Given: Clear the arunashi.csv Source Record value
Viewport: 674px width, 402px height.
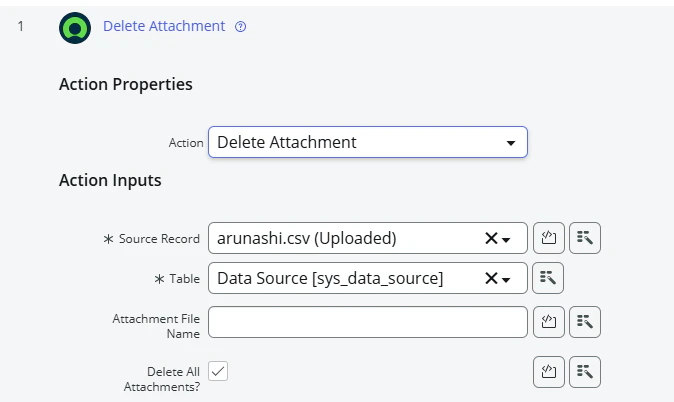Looking at the screenshot, I should pos(491,238).
